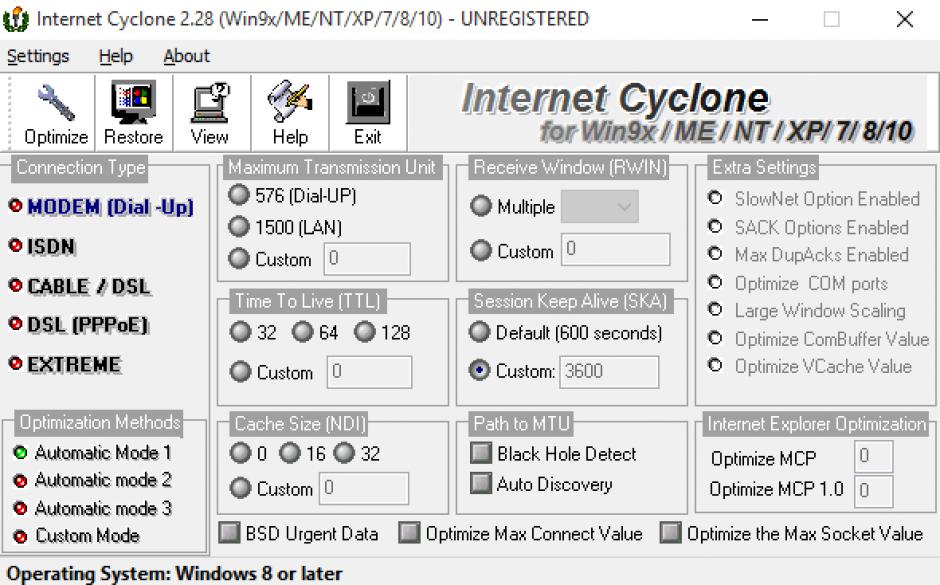Click the Custom Cache Size field
The width and height of the screenshot is (940, 585).
pyautogui.click(x=364, y=488)
